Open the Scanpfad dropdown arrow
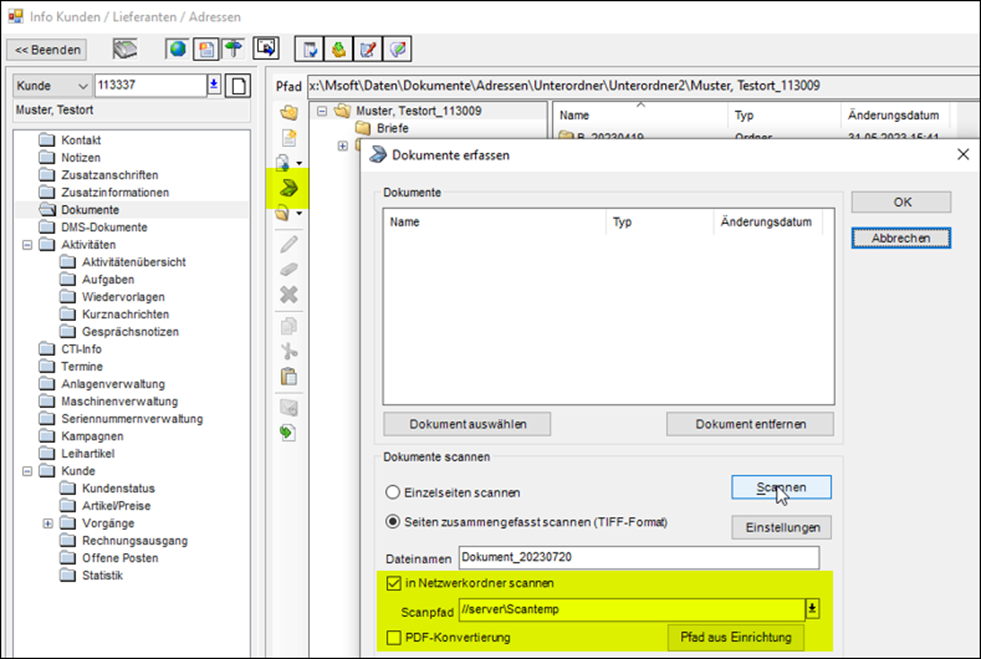 812,610
